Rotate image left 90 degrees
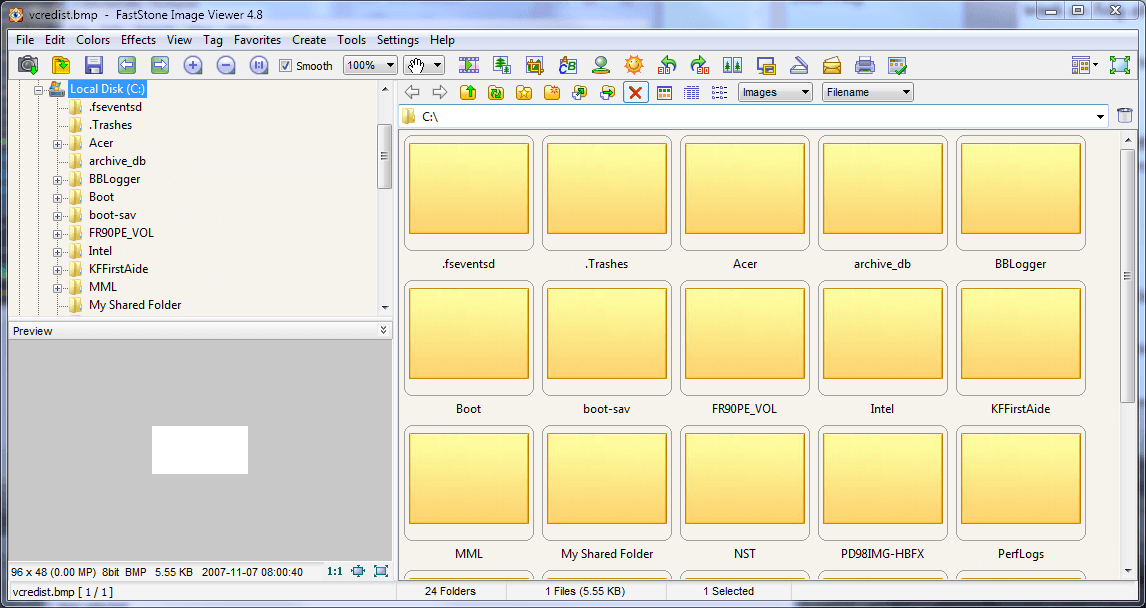 [x=667, y=65]
